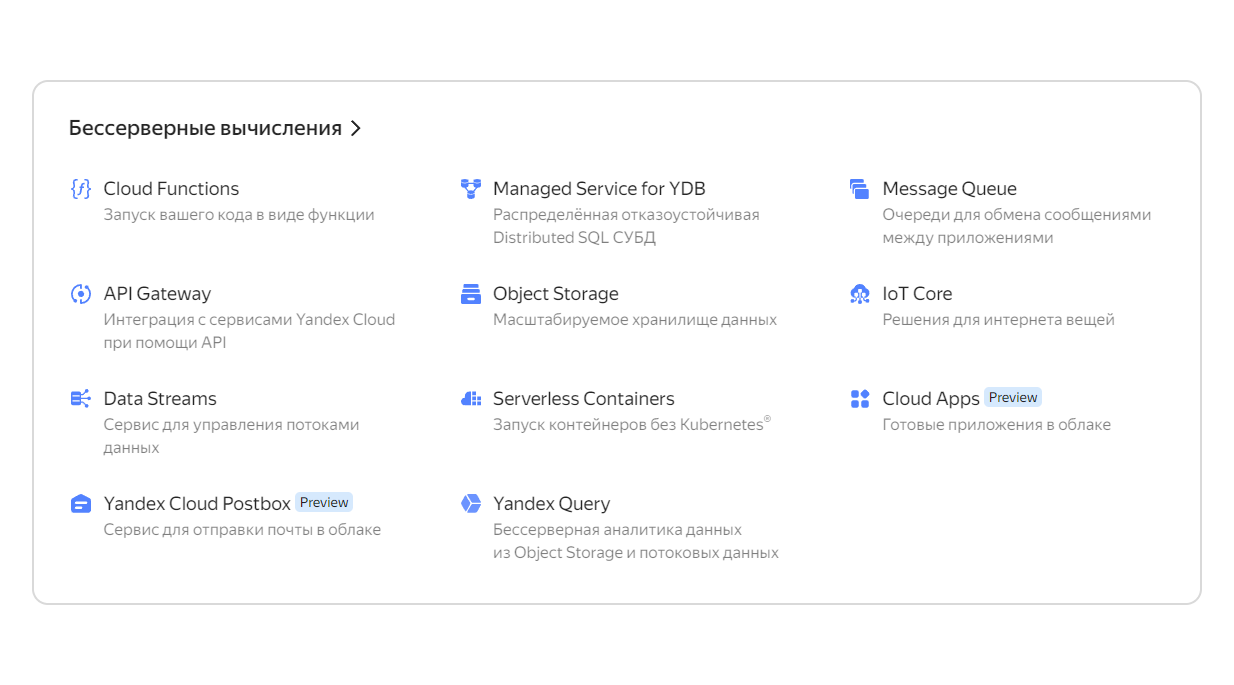Open the Бессерверные вычисления section heading

[x=205, y=128]
